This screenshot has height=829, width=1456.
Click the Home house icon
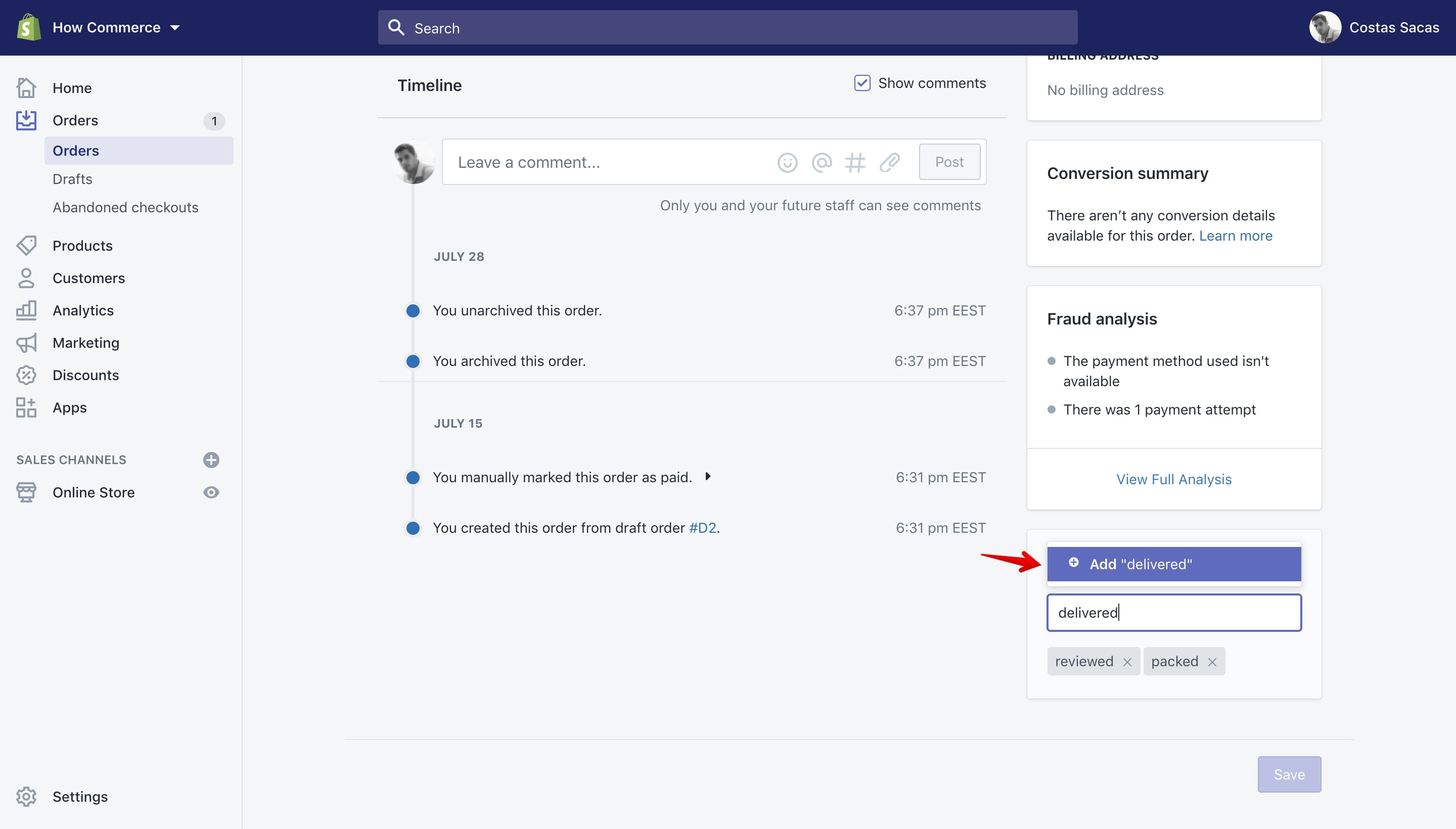click(26, 87)
